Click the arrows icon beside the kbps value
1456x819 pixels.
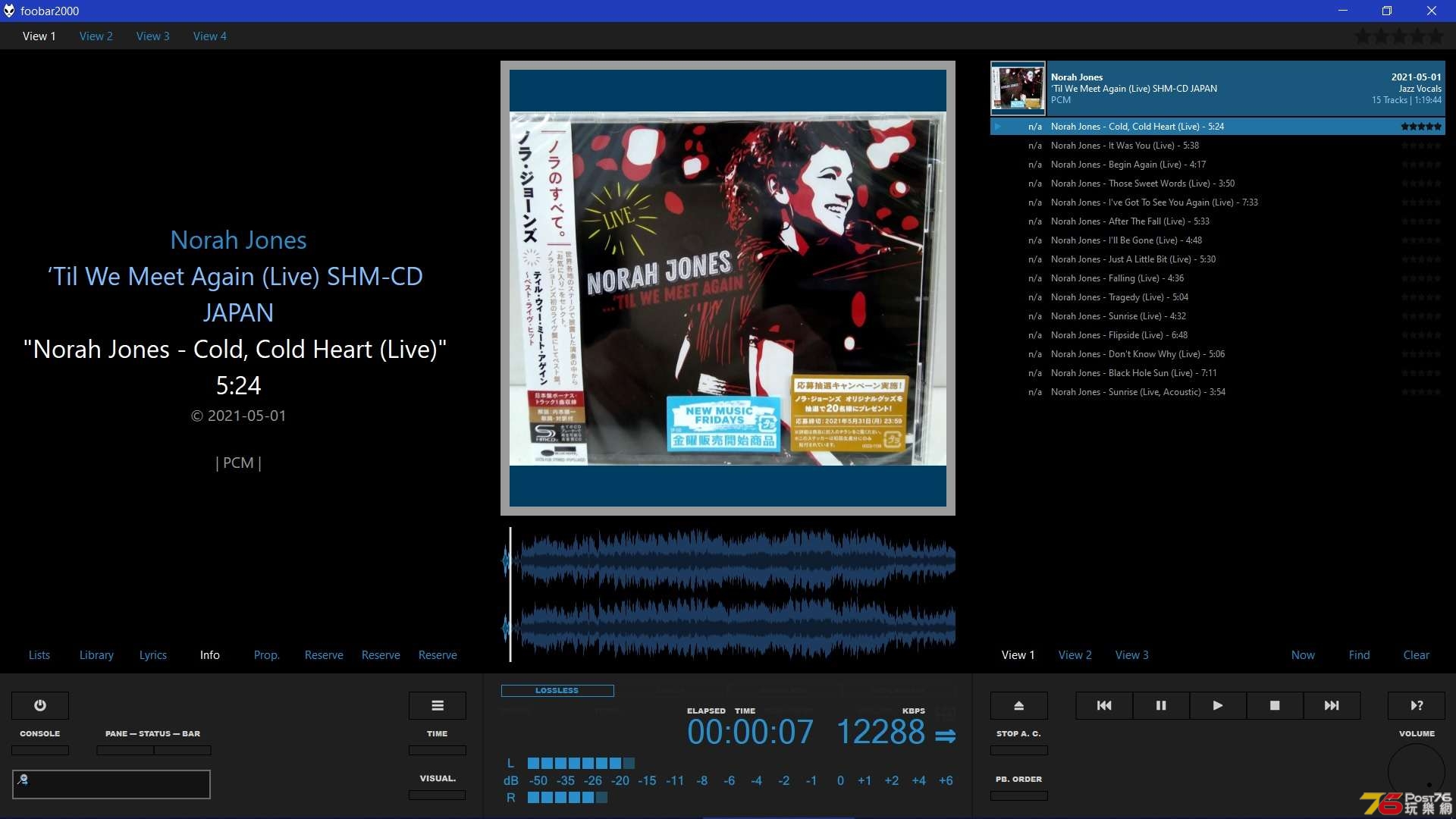(945, 736)
